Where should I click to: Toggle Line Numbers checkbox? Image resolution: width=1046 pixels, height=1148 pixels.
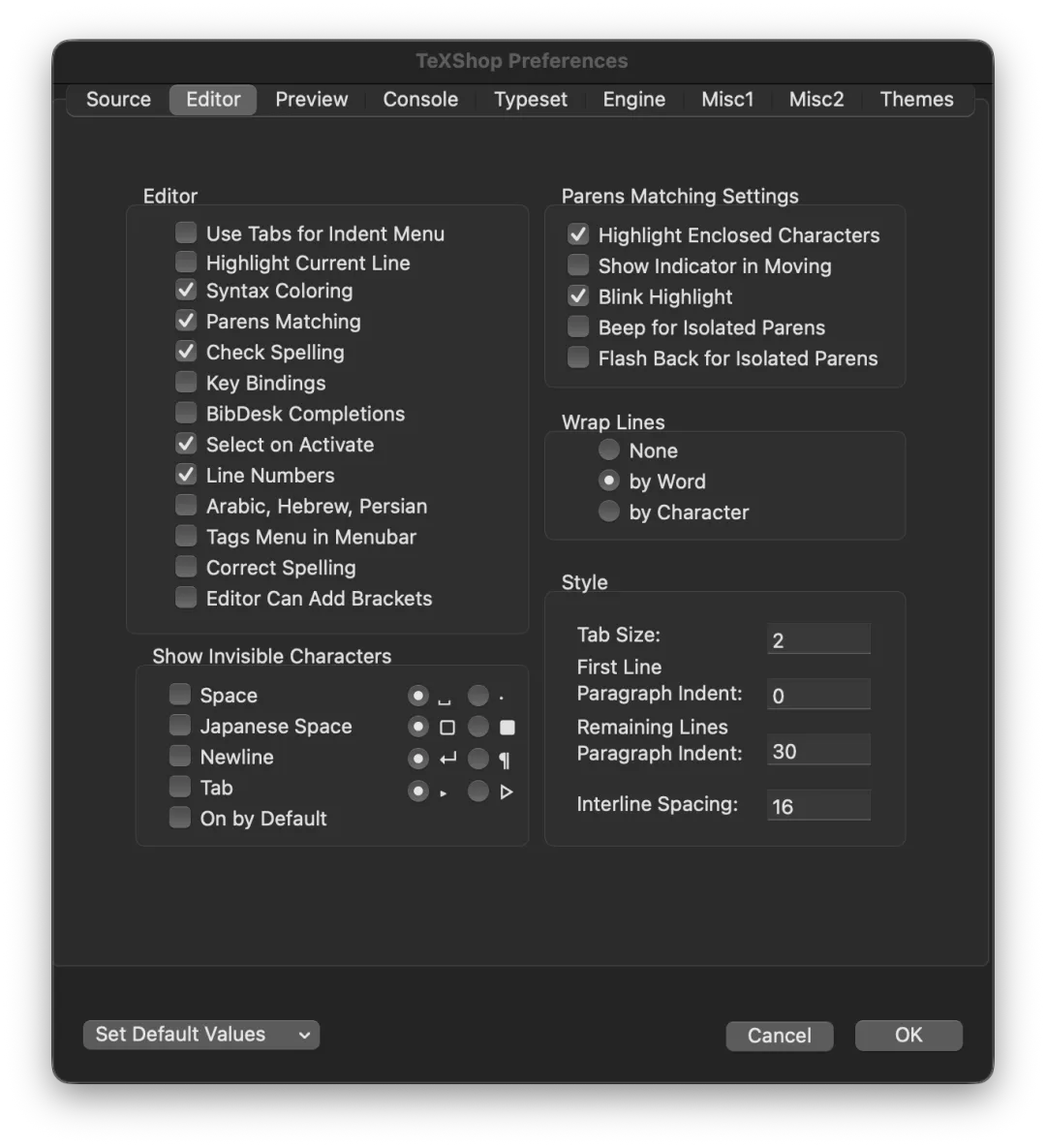point(186,475)
